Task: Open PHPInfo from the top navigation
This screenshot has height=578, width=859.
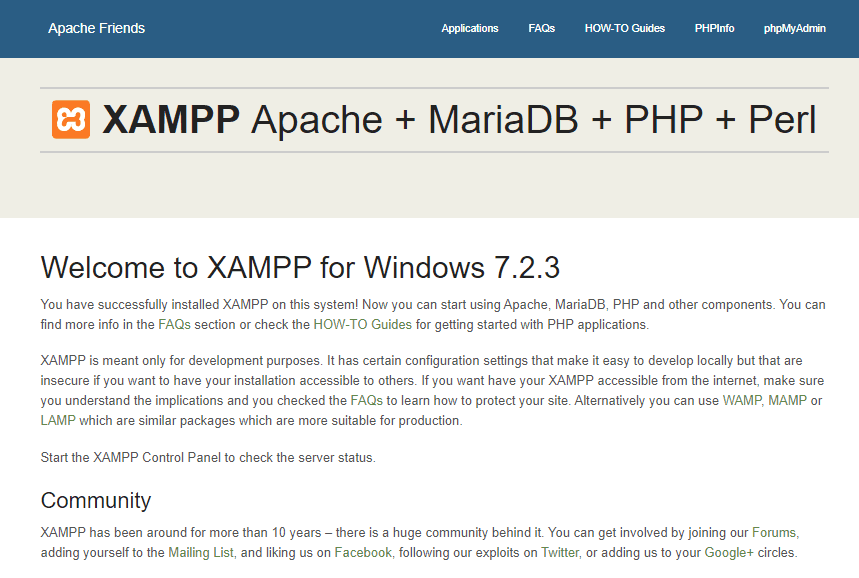Action: click(x=714, y=28)
